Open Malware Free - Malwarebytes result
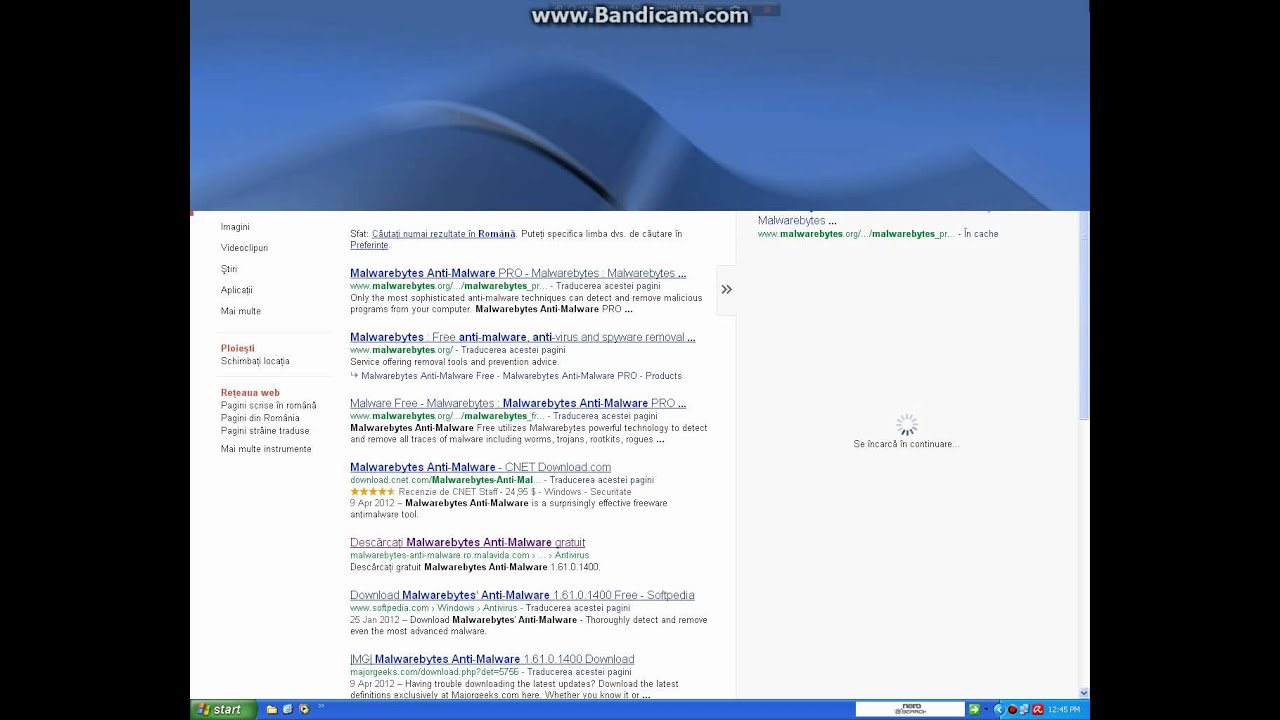The image size is (1280, 720). click(518, 403)
